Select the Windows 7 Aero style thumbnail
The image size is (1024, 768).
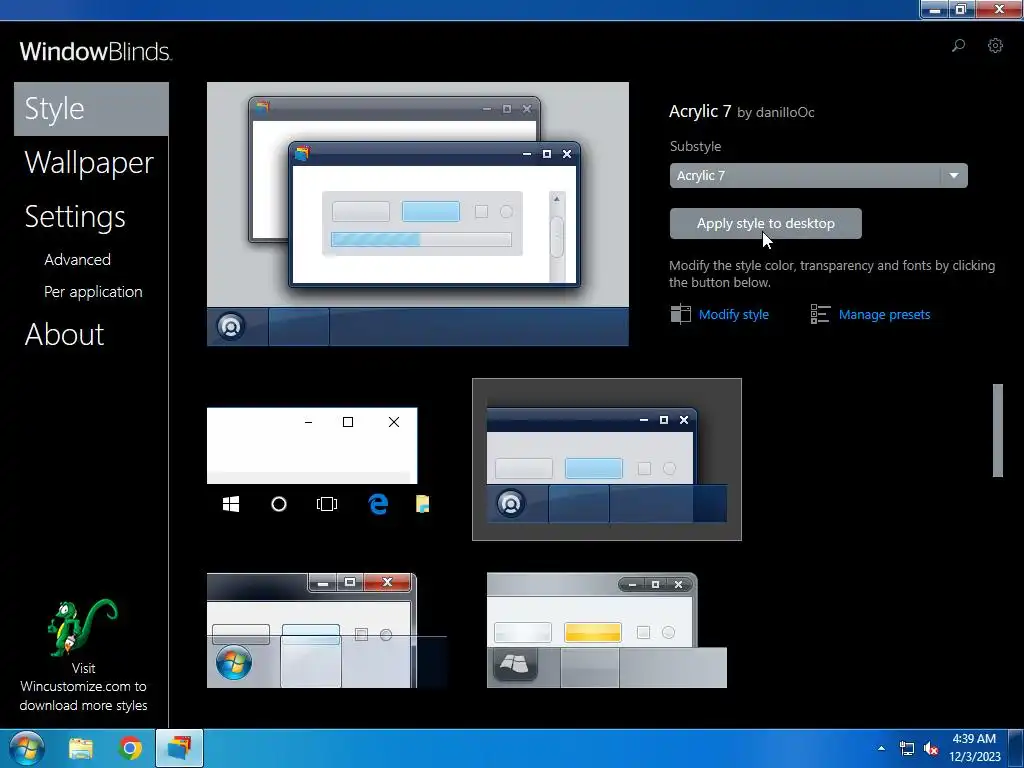coord(327,630)
